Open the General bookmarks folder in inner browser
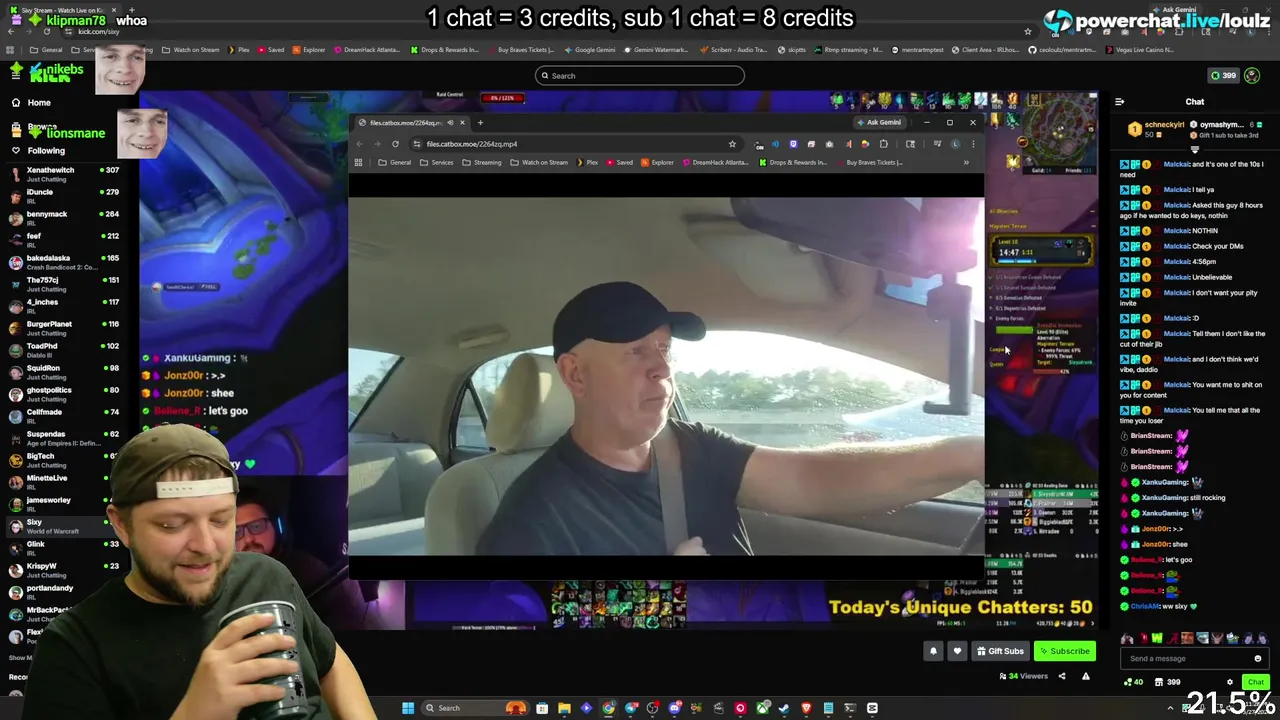 tap(395, 162)
